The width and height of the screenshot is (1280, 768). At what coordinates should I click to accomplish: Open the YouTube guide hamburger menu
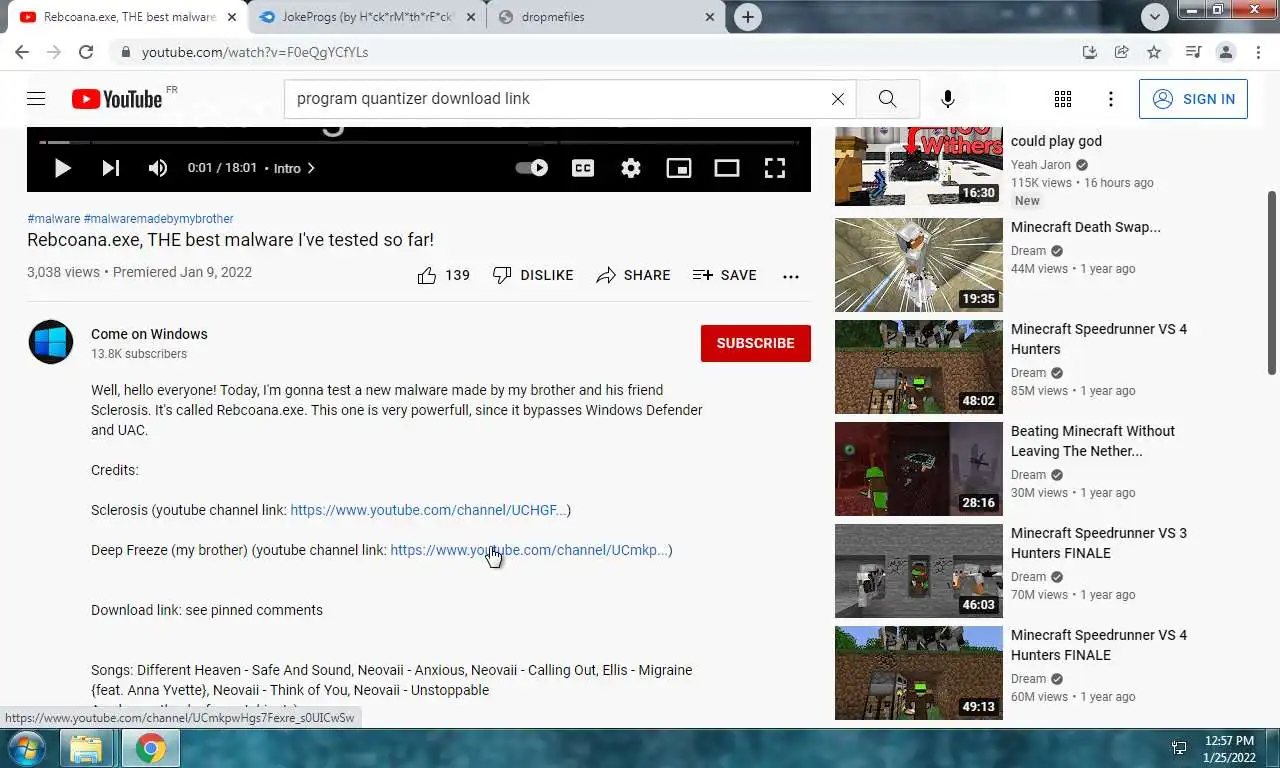(36, 98)
